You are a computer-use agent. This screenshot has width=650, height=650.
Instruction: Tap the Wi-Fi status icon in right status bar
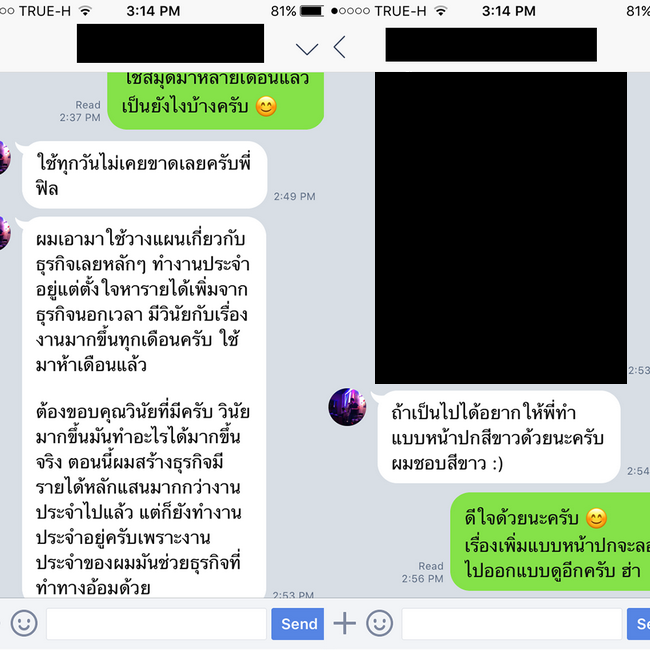coord(441,11)
